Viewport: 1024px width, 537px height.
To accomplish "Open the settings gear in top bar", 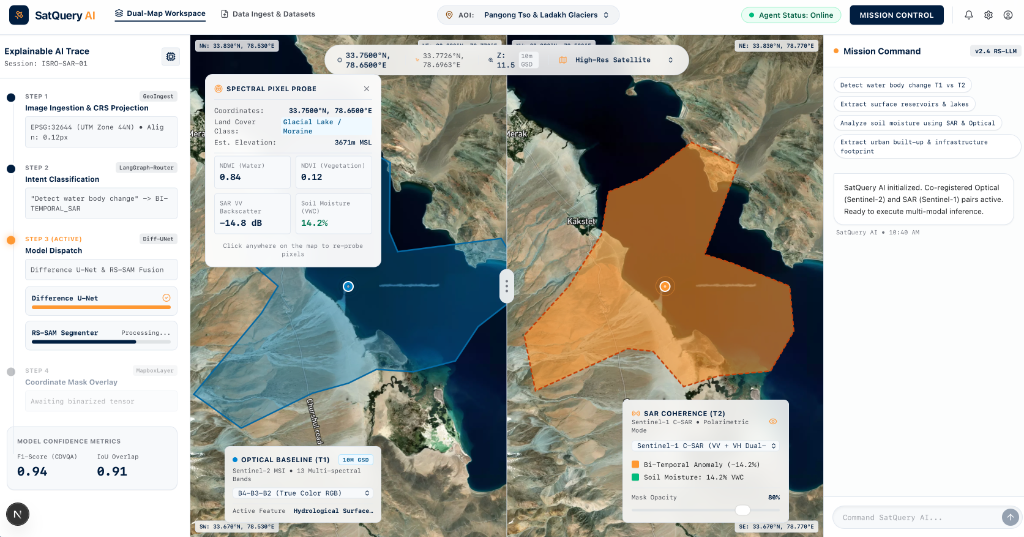I will tap(988, 15).
